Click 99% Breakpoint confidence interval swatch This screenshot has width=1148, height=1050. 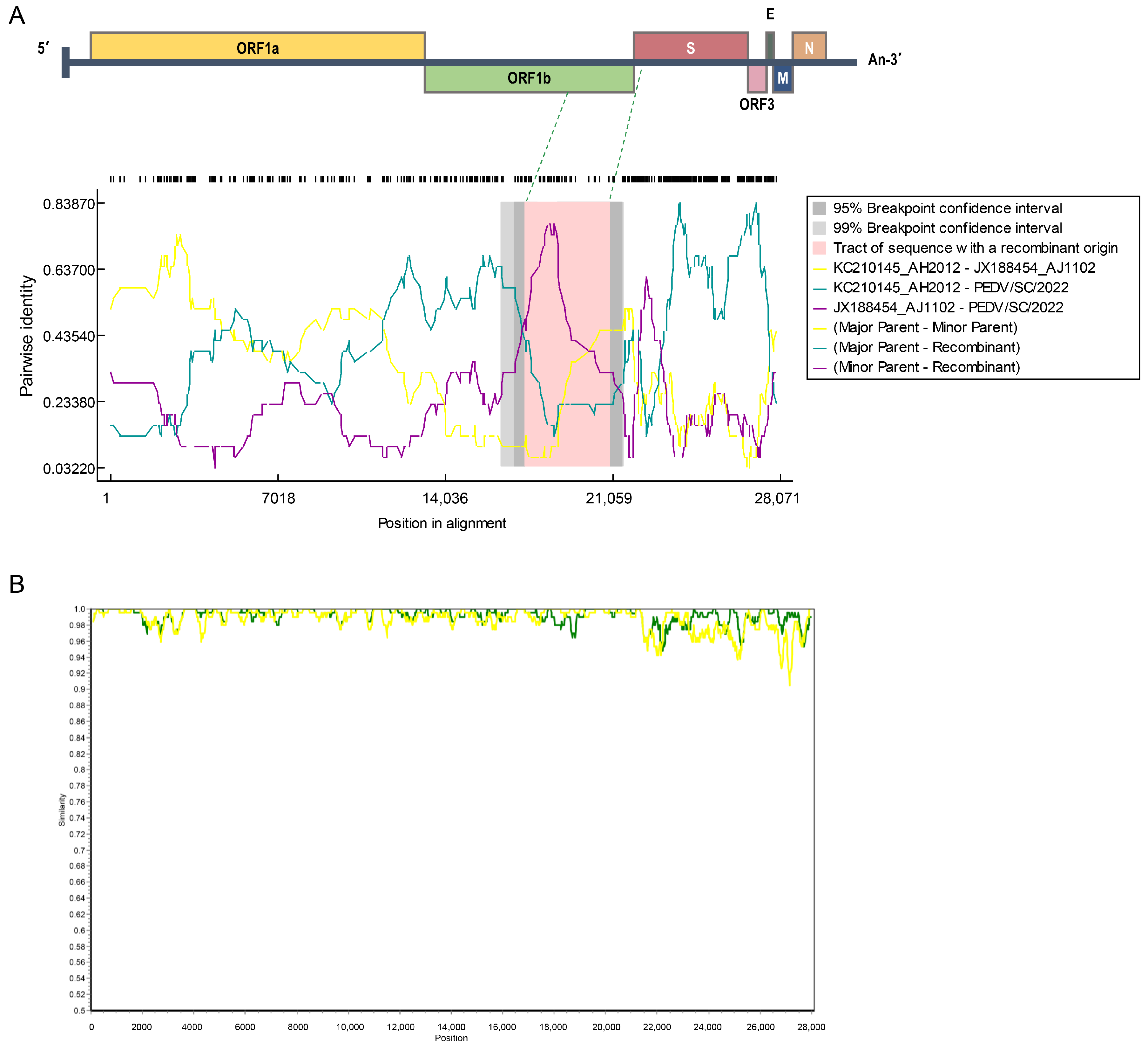click(x=819, y=228)
